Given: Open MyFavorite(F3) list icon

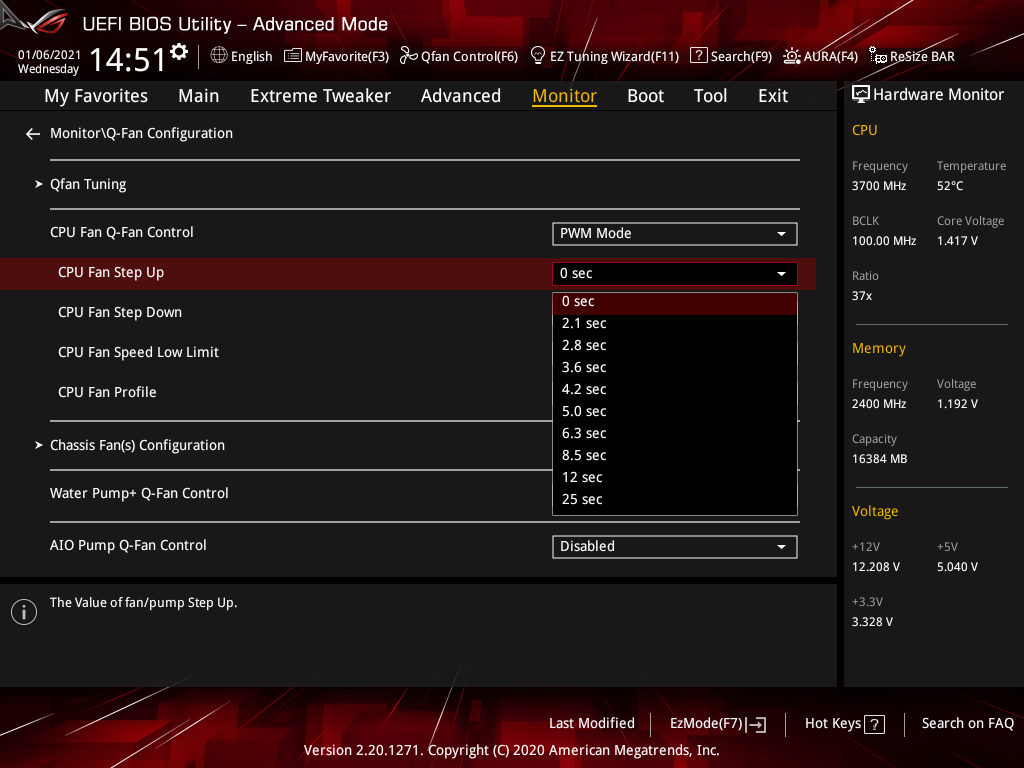Looking at the screenshot, I should point(293,56).
